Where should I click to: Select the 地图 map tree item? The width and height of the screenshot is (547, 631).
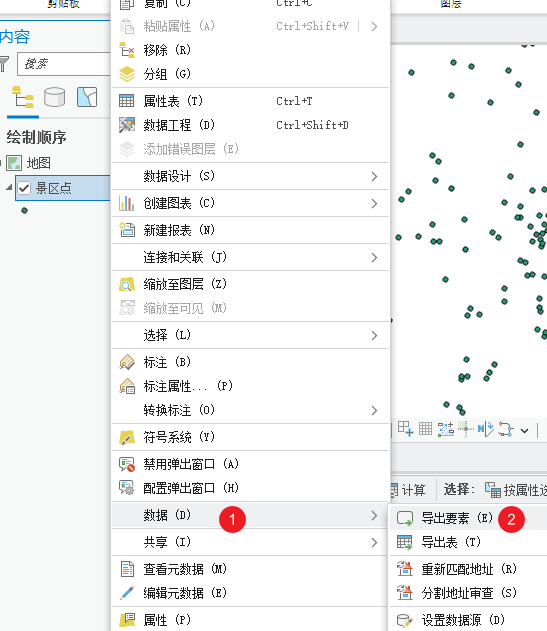point(39,163)
